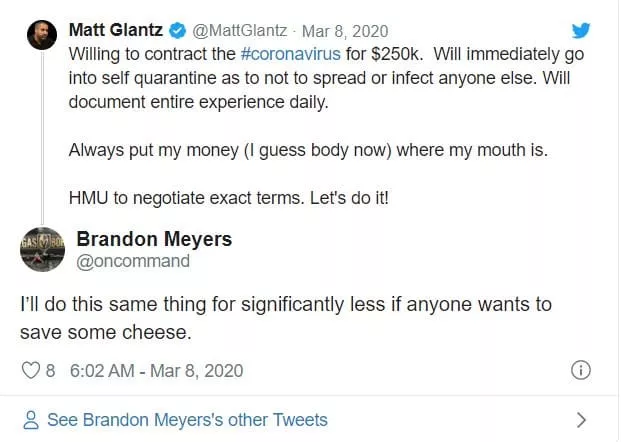Click the "HMU to negotiate exact terms" line
621x442 pixels.
[228, 197]
